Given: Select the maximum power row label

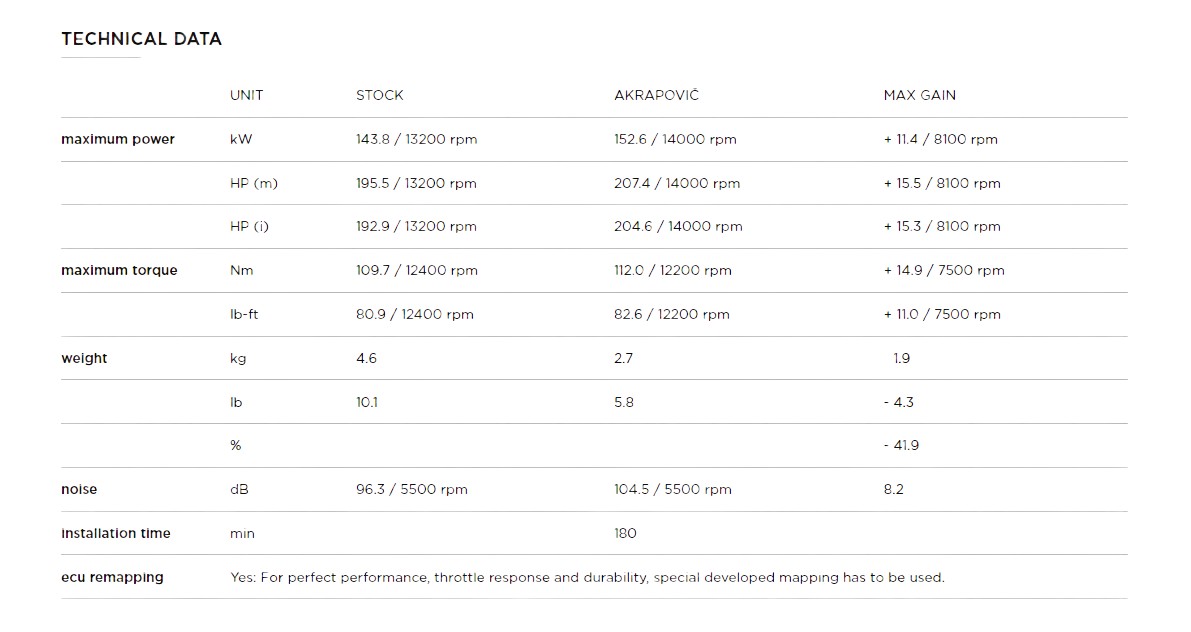Looking at the screenshot, I should (x=118, y=139).
